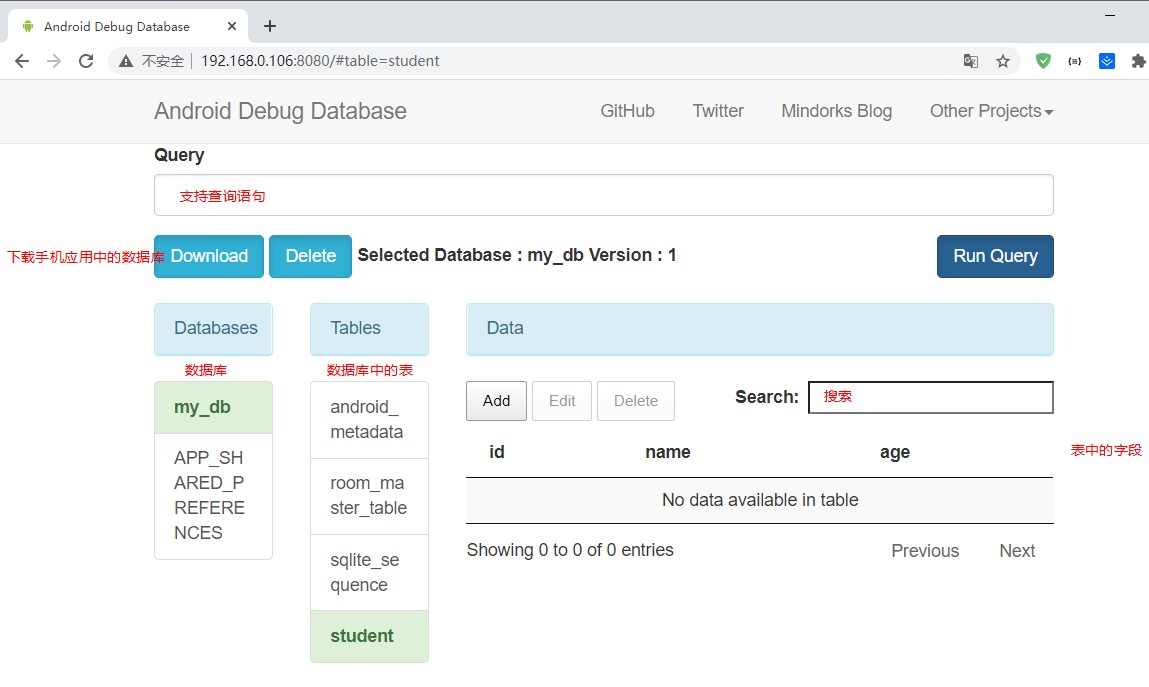
Task: Click the blue Download button
Action: 209,256
